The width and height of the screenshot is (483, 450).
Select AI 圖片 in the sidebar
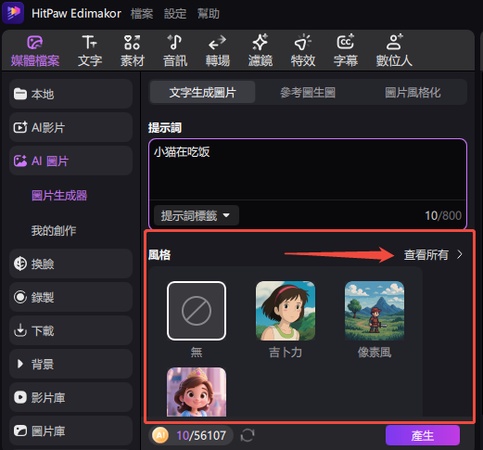71,161
